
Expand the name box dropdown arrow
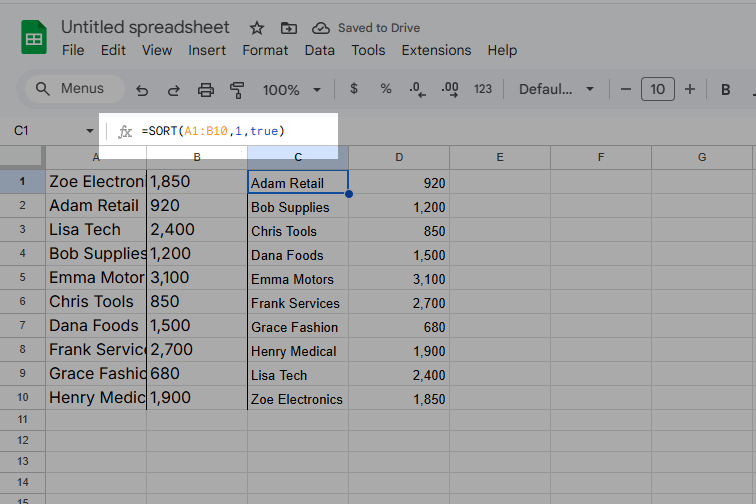click(x=89, y=131)
